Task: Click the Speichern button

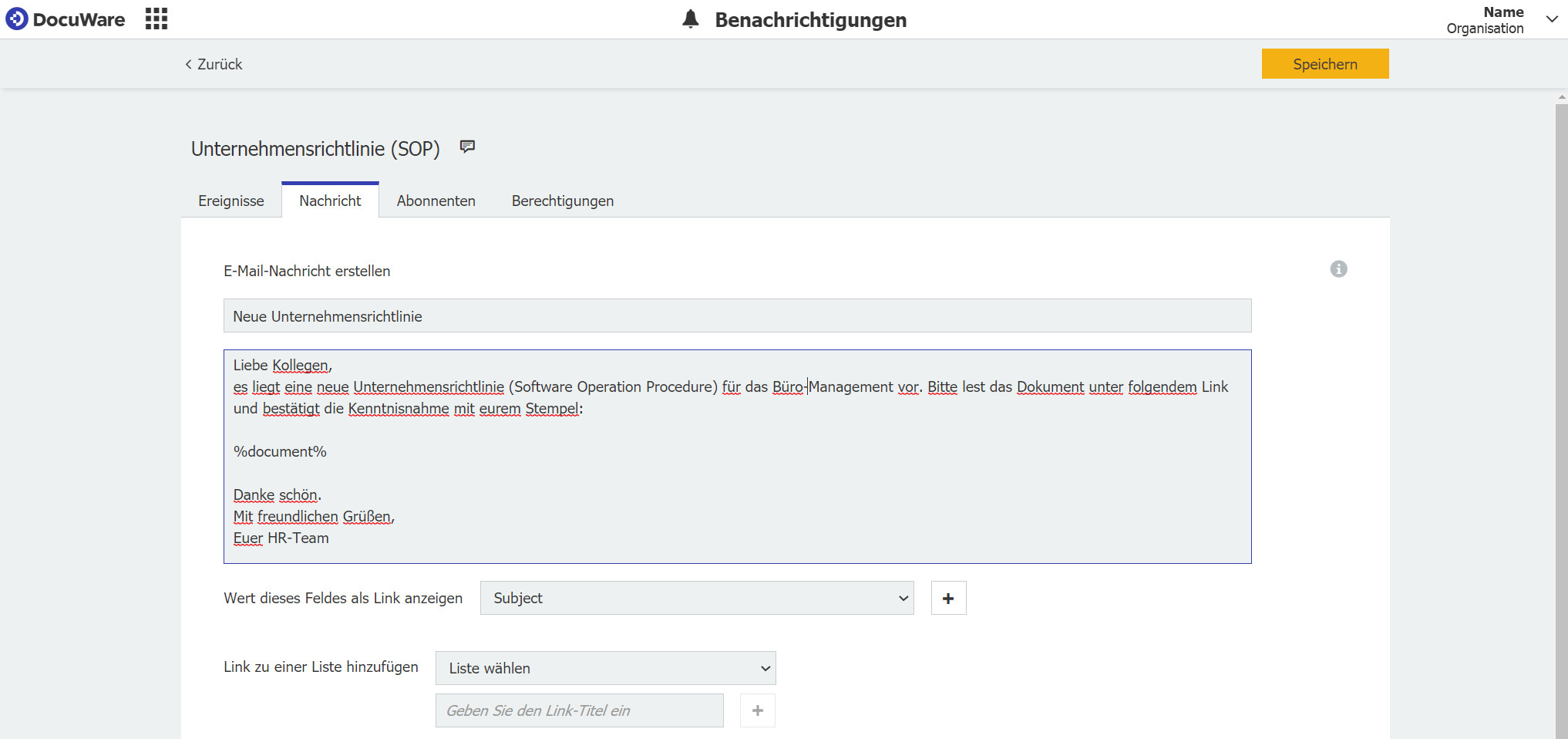Action: pyautogui.click(x=1324, y=63)
